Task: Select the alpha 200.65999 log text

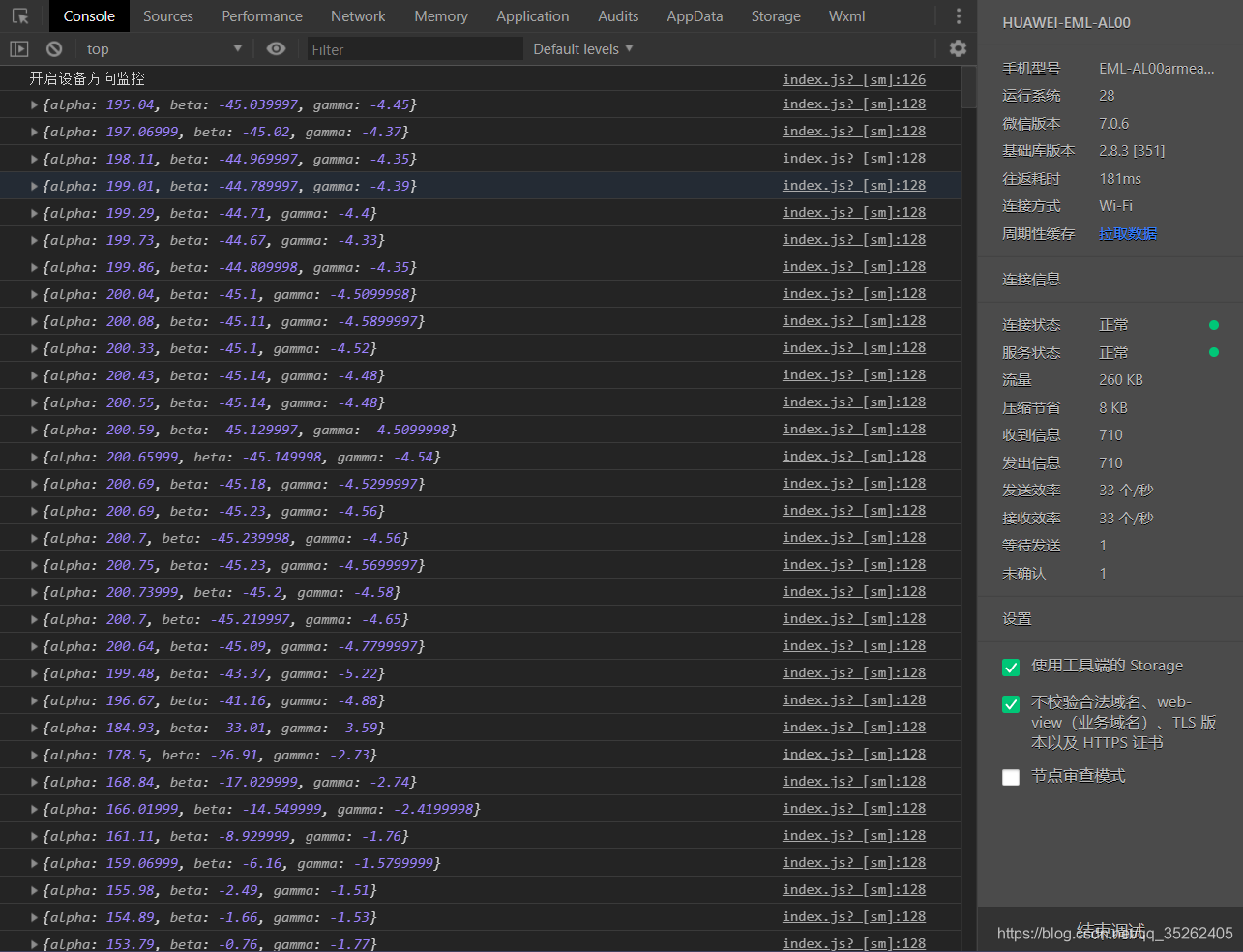Action: point(242,457)
